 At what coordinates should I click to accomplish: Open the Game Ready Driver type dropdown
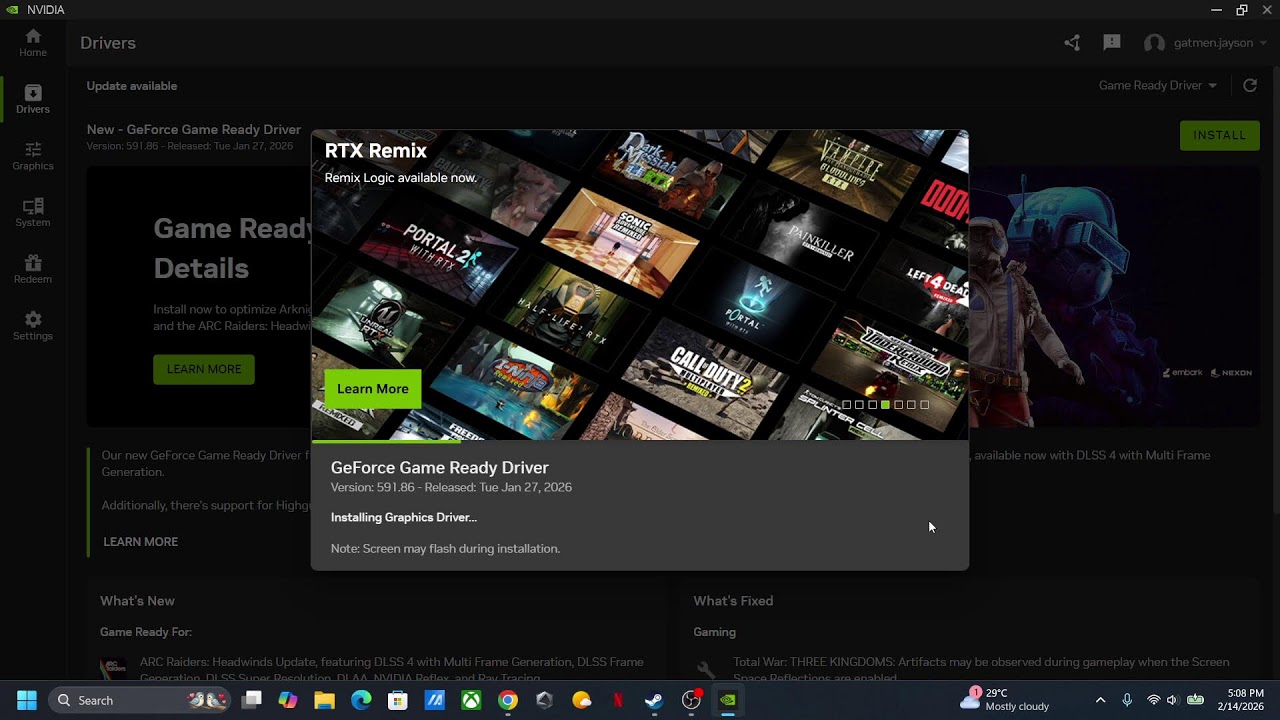1158,85
